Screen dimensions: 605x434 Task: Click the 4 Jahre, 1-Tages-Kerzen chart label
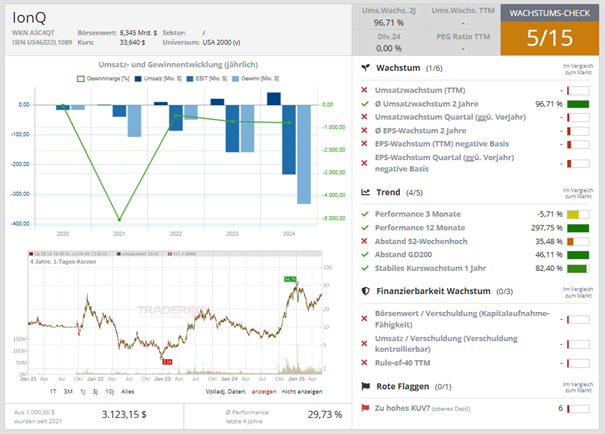(63, 262)
